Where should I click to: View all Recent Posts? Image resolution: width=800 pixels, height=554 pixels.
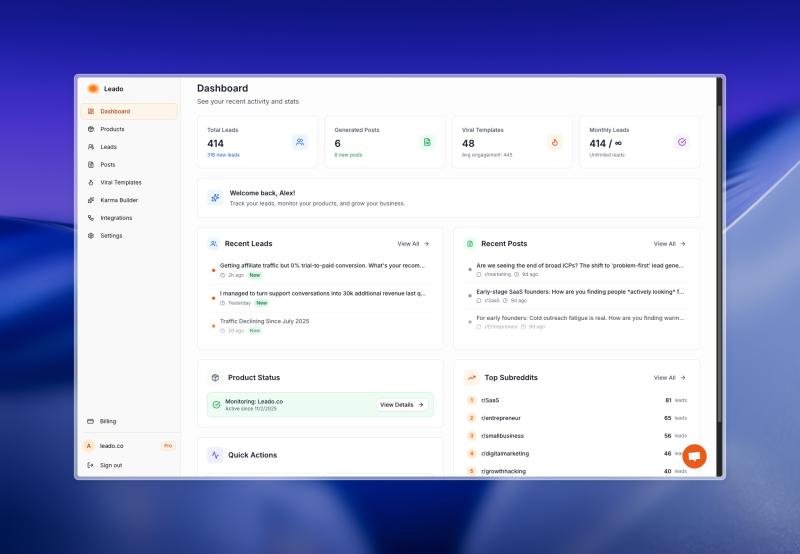coord(669,243)
